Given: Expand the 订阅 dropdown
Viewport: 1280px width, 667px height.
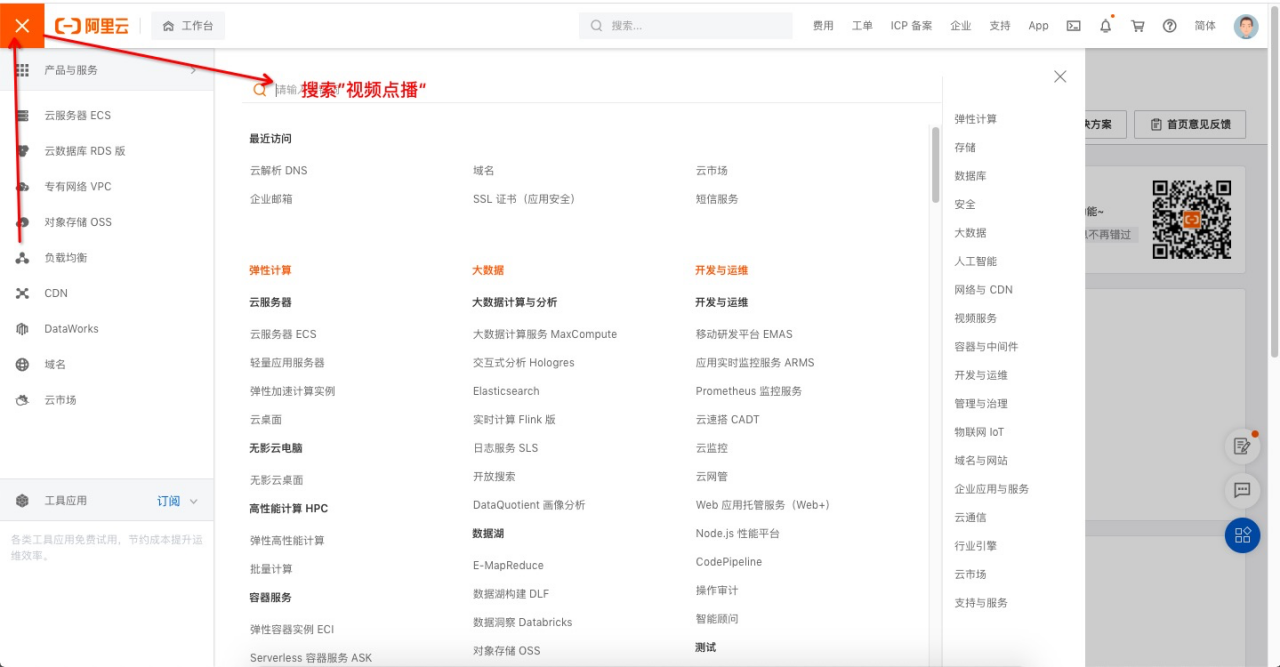Looking at the screenshot, I should (178, 501).
